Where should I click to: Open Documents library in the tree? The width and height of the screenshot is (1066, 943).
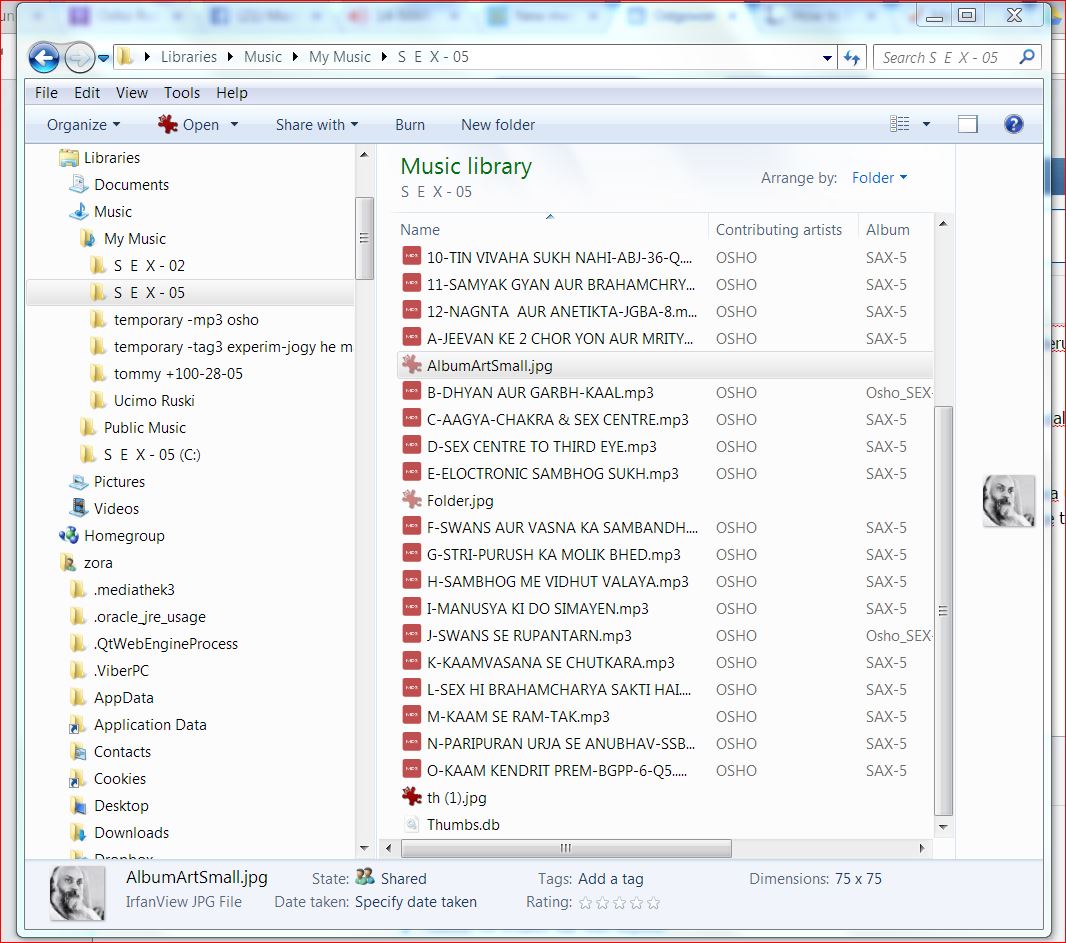coord(131,185)
